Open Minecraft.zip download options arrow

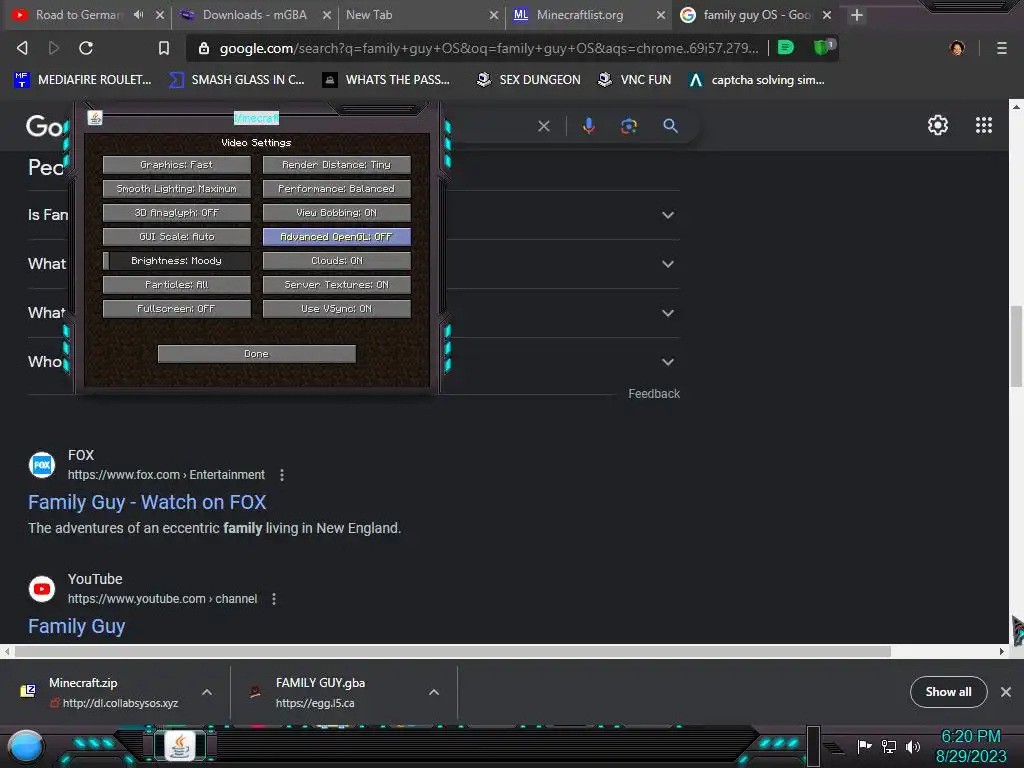(x=206, y=692)
